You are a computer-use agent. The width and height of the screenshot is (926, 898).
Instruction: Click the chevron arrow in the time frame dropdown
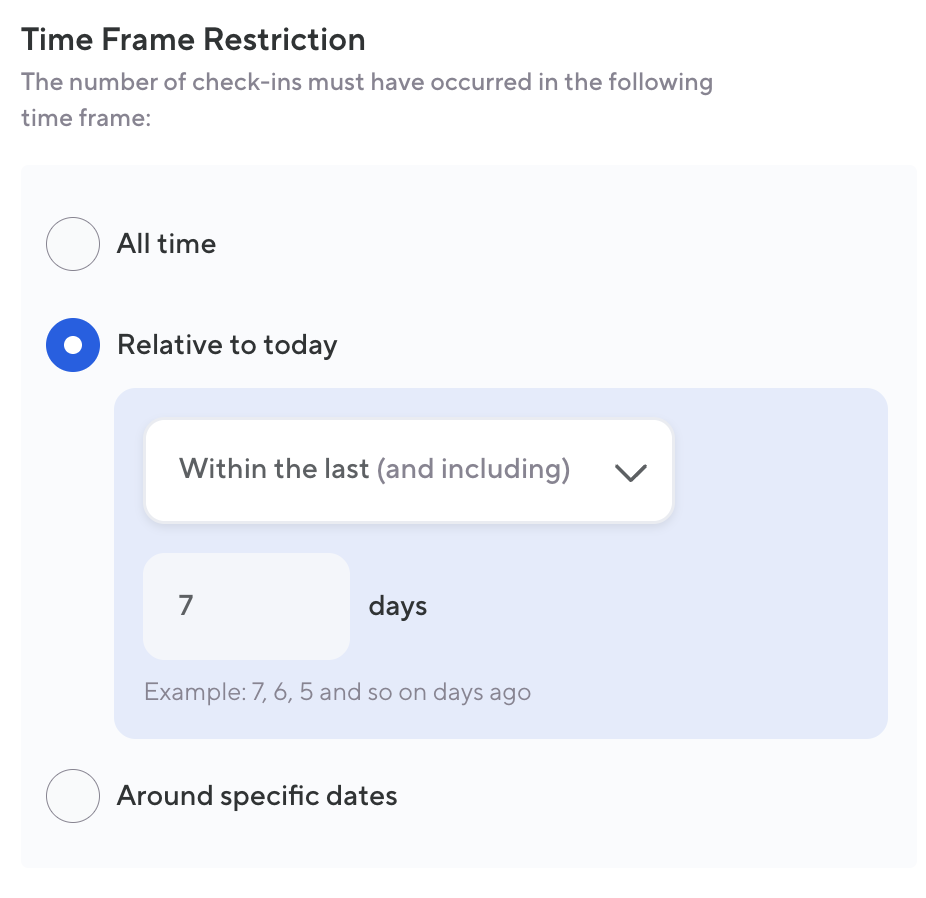630,472
